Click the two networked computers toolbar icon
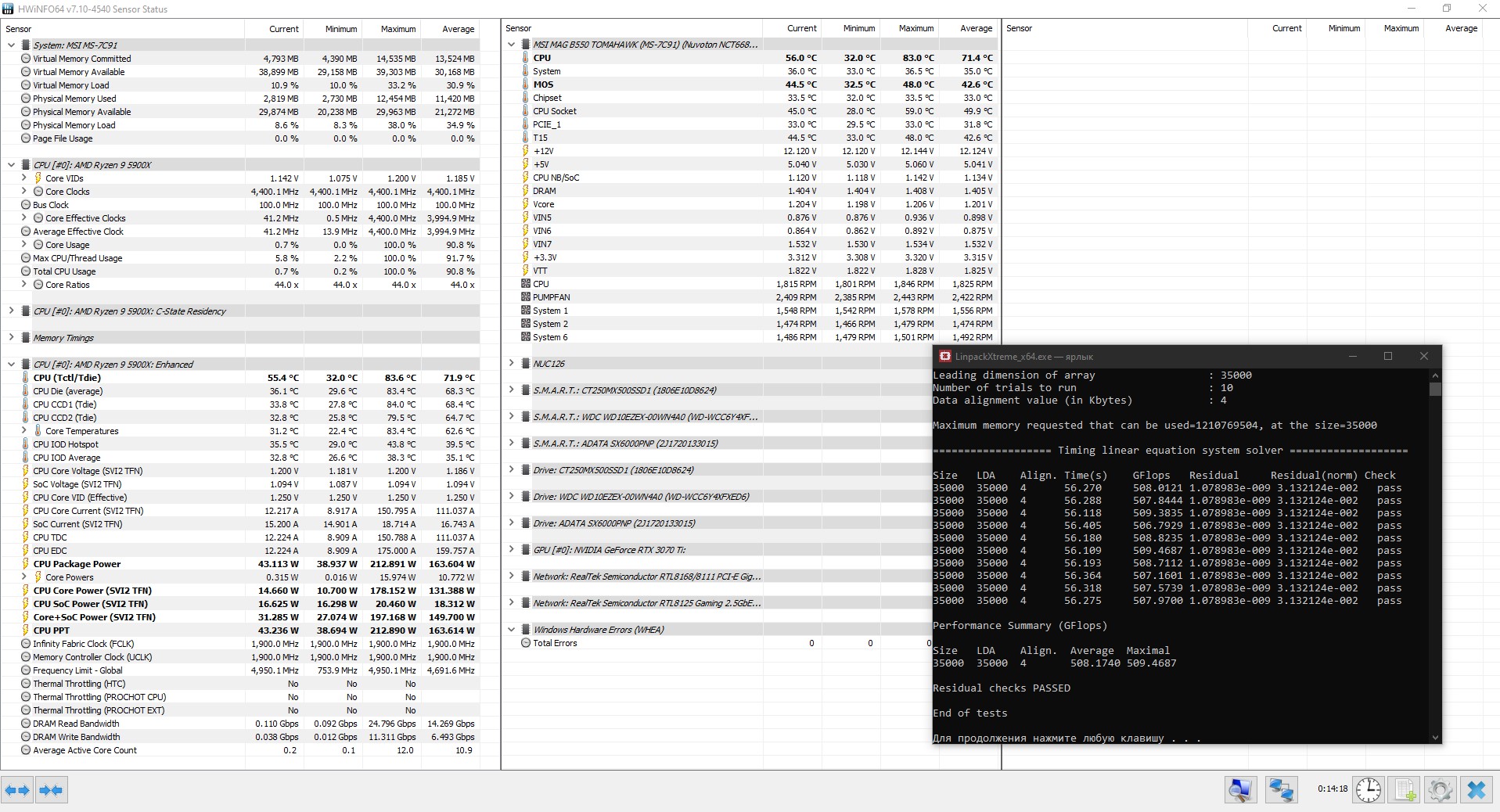 coord(1281,790)
